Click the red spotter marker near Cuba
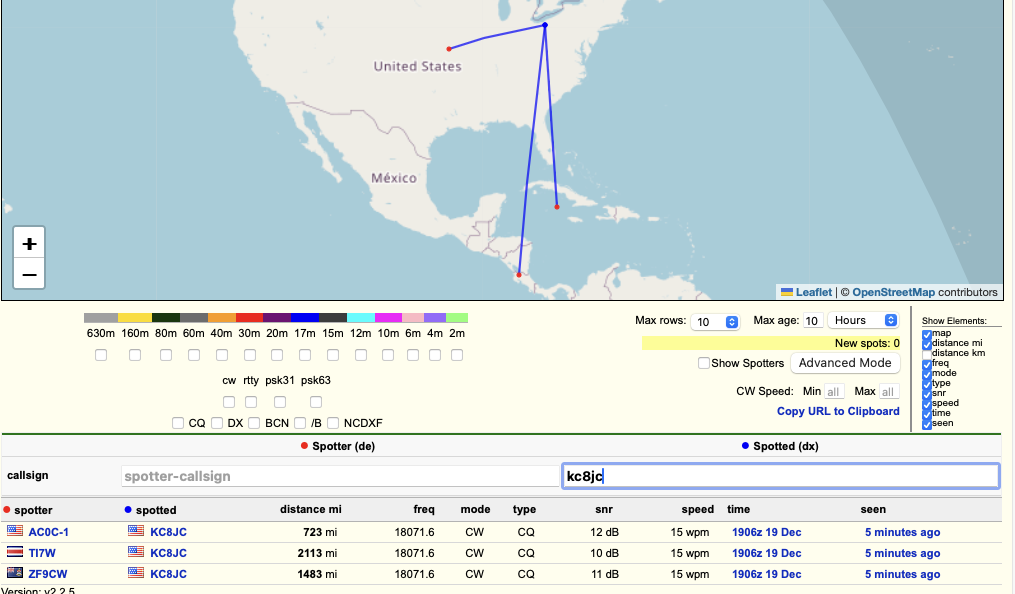 pyautogui.click(x=557, y=207)
